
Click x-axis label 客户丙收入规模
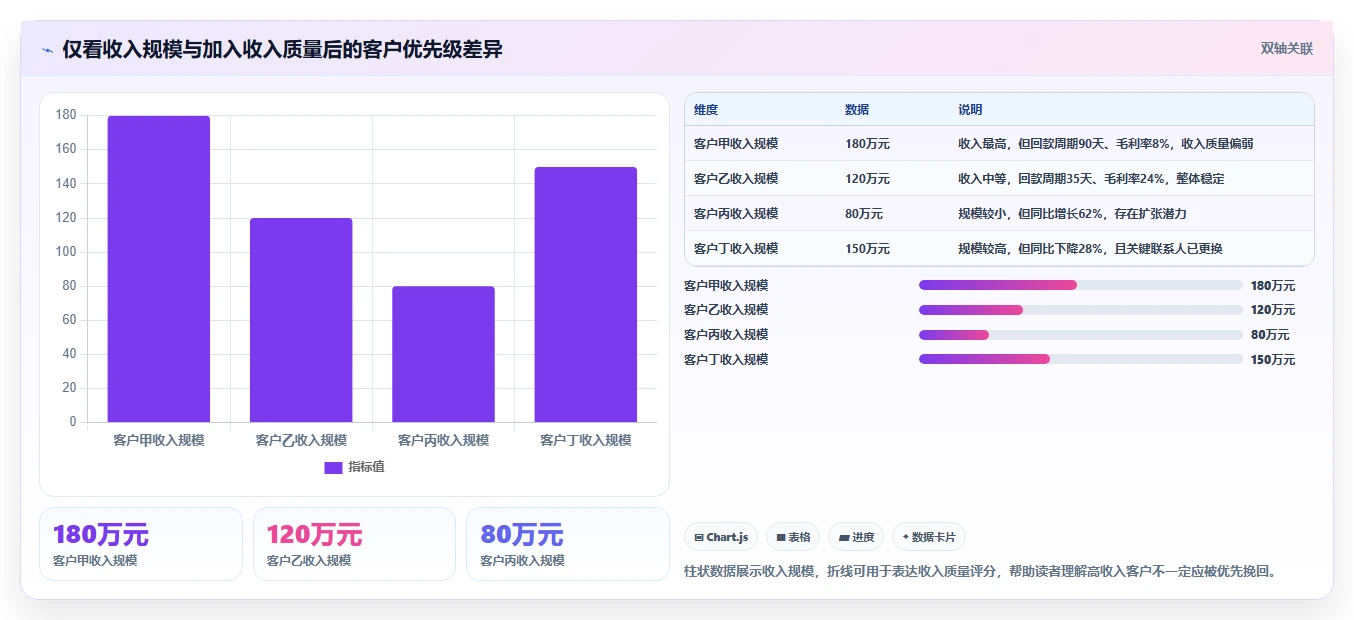(x=443, y=440)
